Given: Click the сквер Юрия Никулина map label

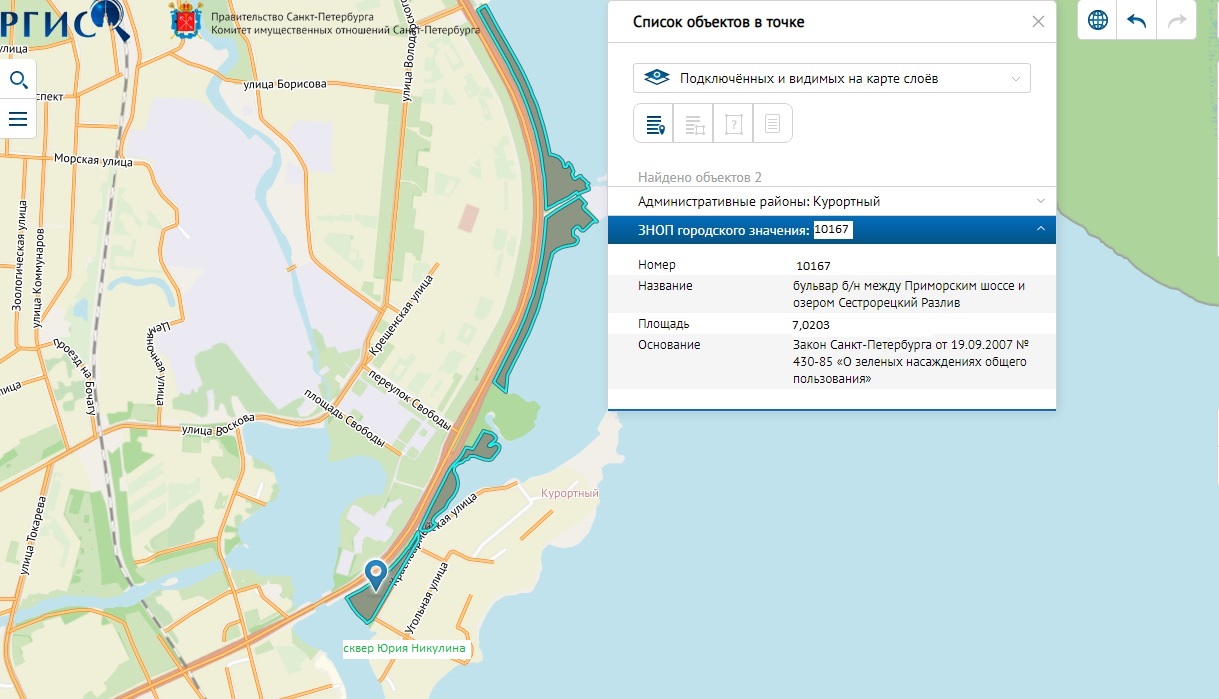Looking at the screenshot, I should click(x=405, y=649).
